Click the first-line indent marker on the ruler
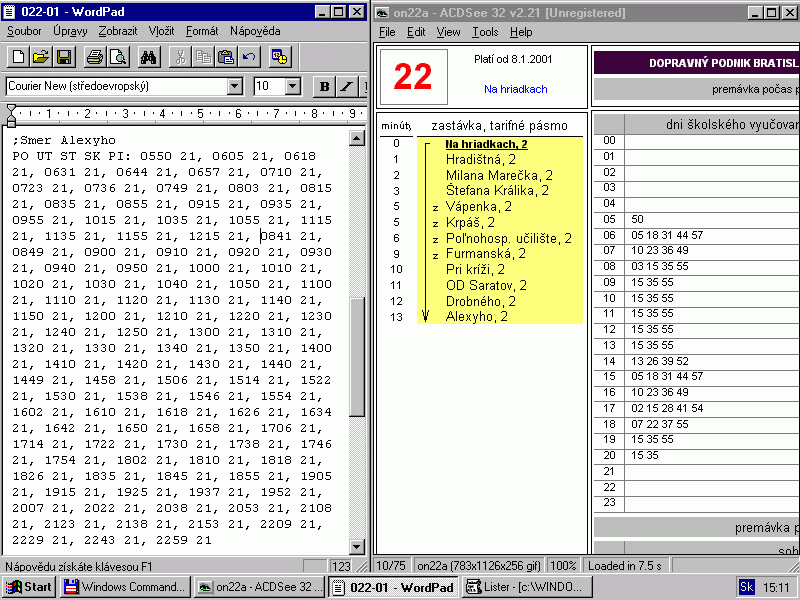Viewport: 800px width, 600px height. (x=11, y=109)
